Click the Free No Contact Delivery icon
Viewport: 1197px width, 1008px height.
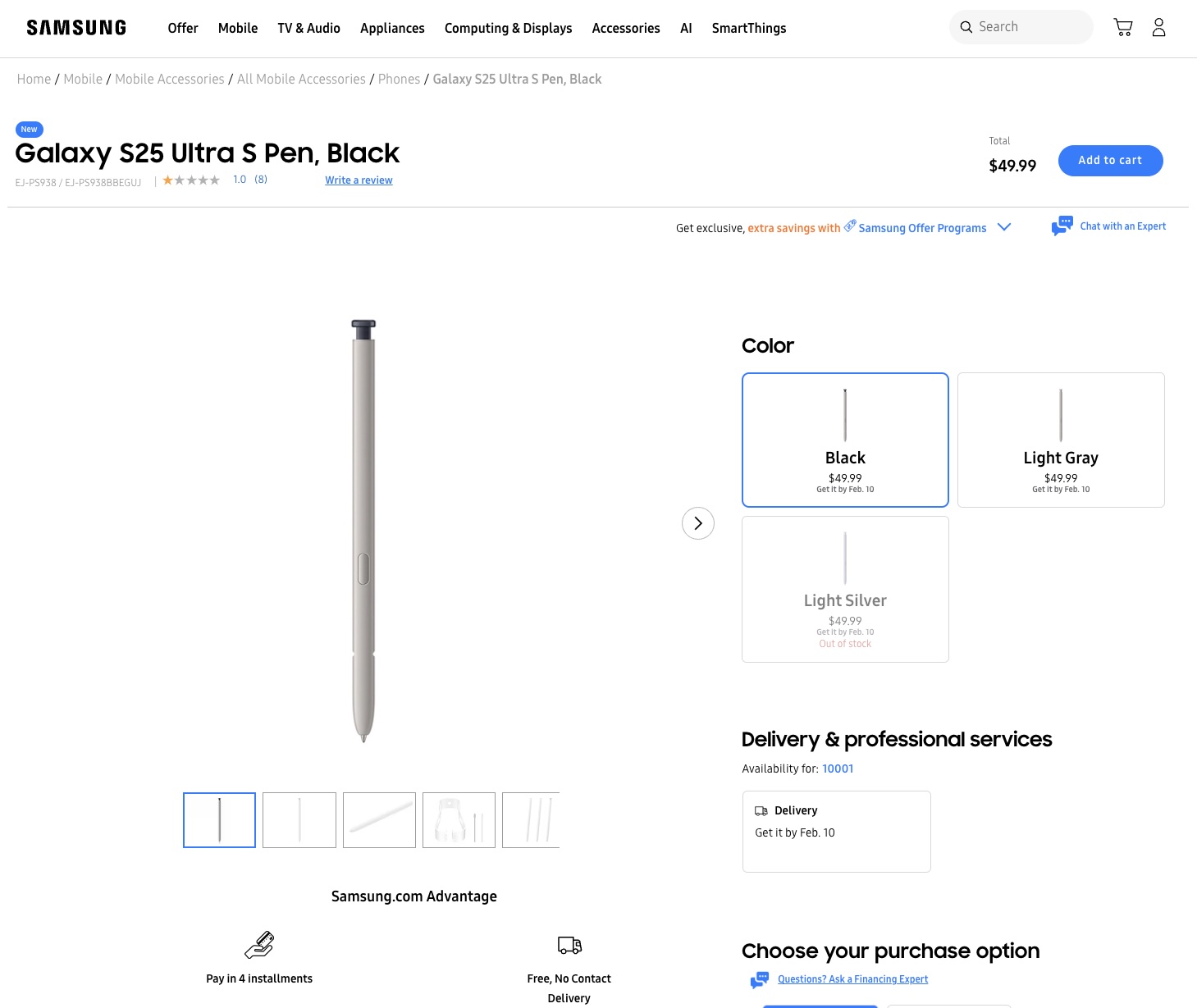click(x=569, y=945)
